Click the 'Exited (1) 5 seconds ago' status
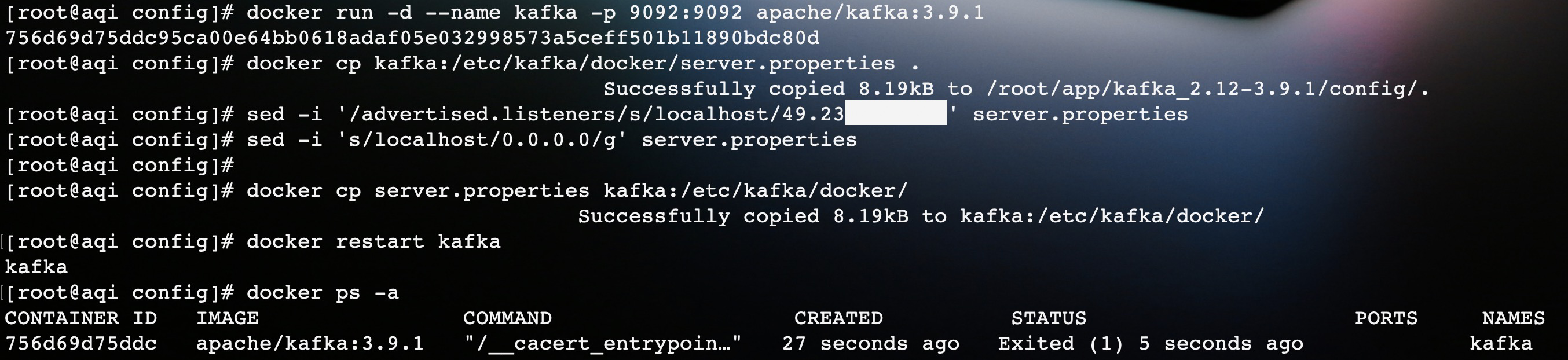The image size is (1568, 360). [x=1151, y=344]
